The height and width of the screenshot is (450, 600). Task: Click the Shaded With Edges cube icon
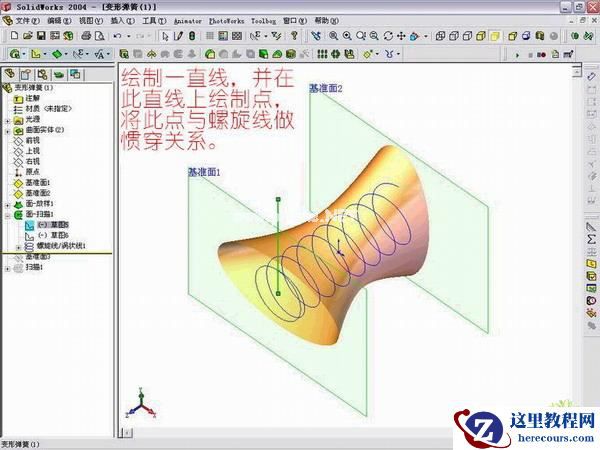481,36
